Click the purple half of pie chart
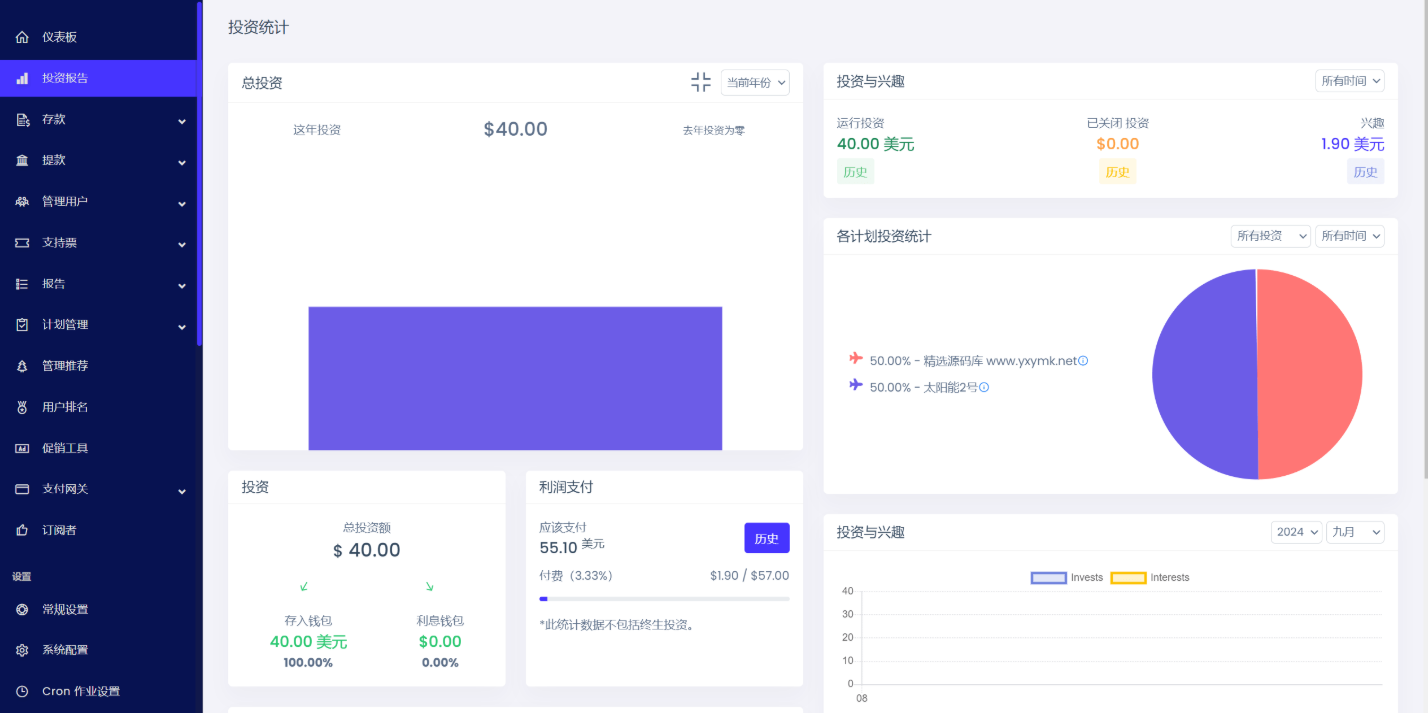Viewport: 1428px width, 713px height. pos(1204,374)
